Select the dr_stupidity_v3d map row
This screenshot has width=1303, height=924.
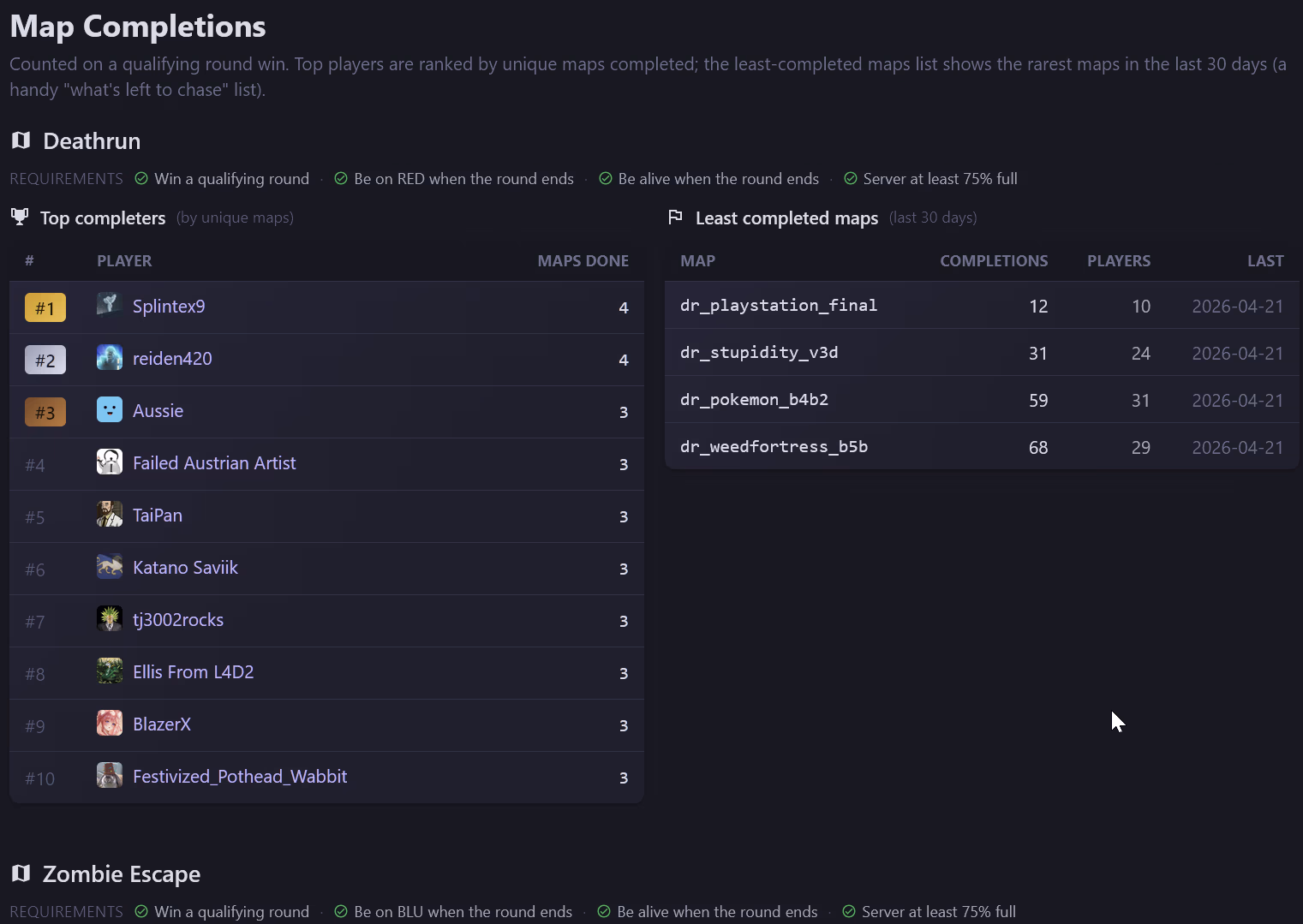pos(982,352)
